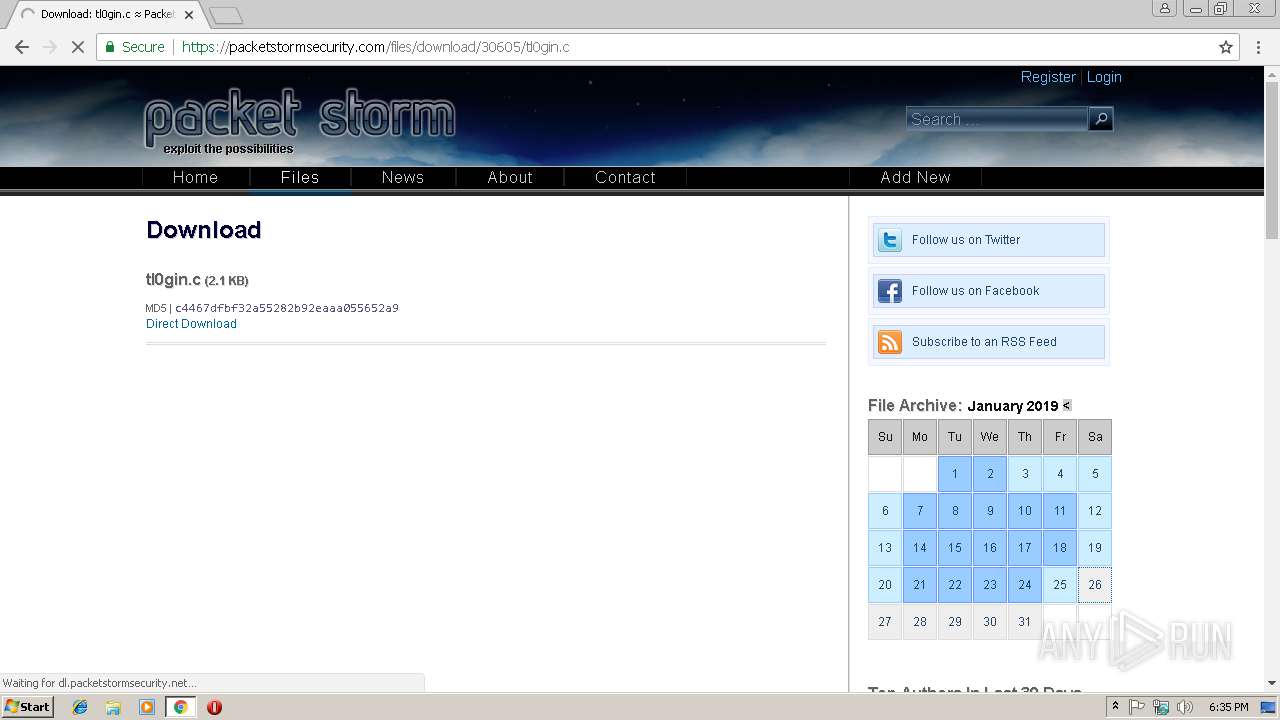Click network tray icon

pyautogui.click(x=1161, y=707)
